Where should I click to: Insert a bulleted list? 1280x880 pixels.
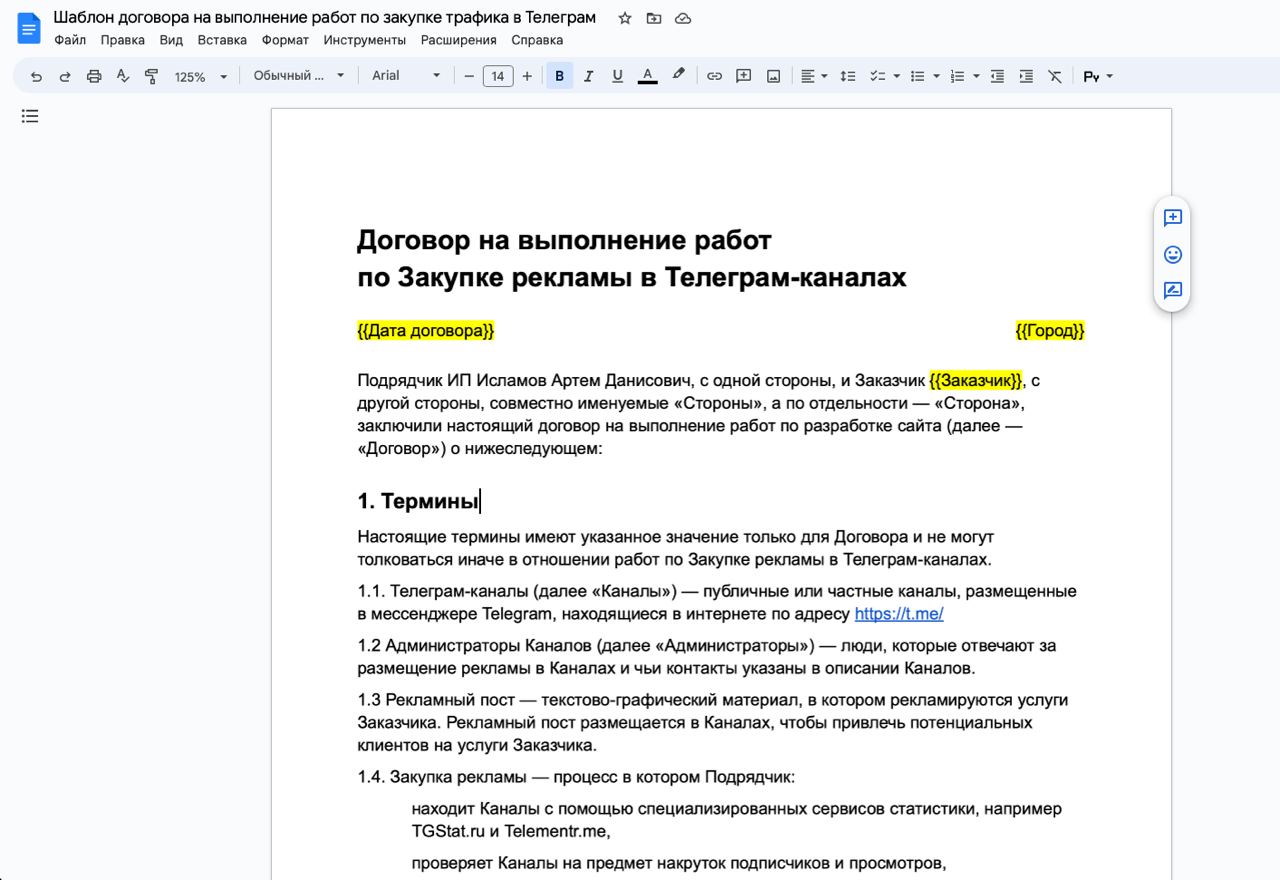coord(917,76)
